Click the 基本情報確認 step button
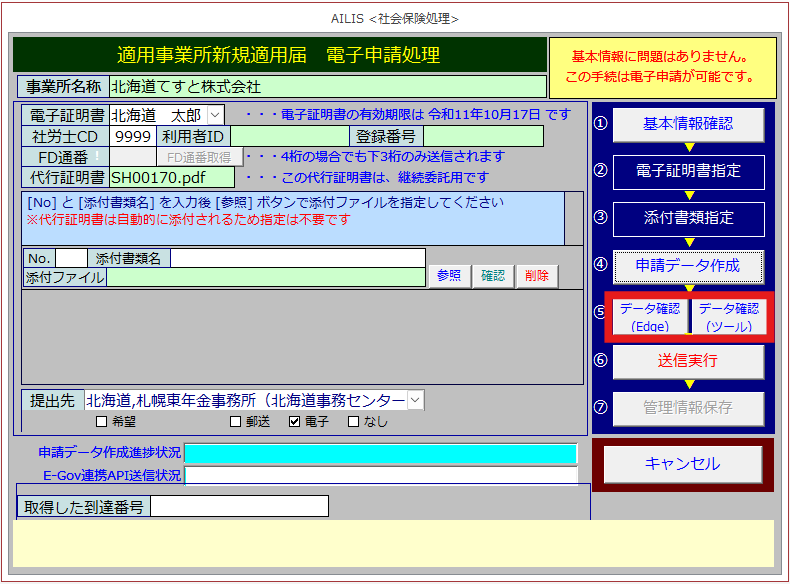790x584 pixels. coord(688,124)
